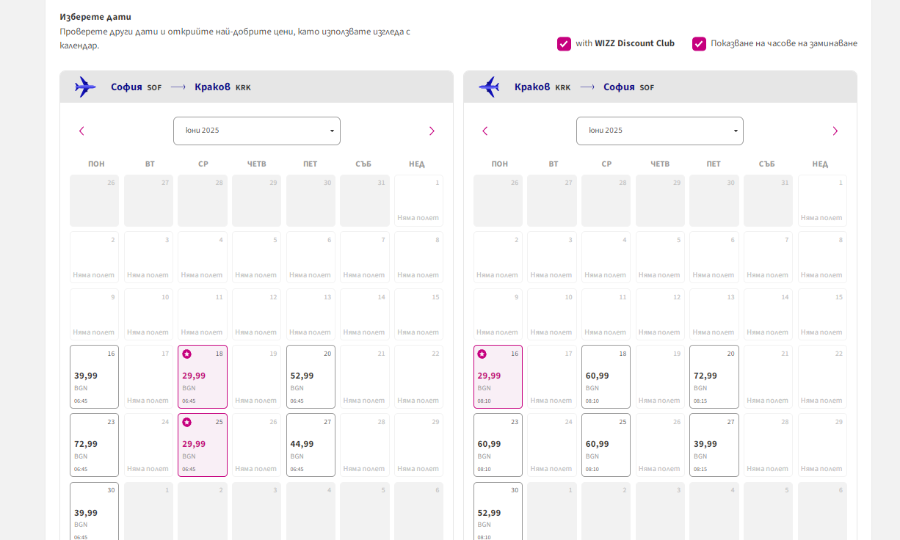The width and height of the screenshot is (900, 540).
Task: Click the Sofia to Krakow departing plane icon
Action: point(85,87)
